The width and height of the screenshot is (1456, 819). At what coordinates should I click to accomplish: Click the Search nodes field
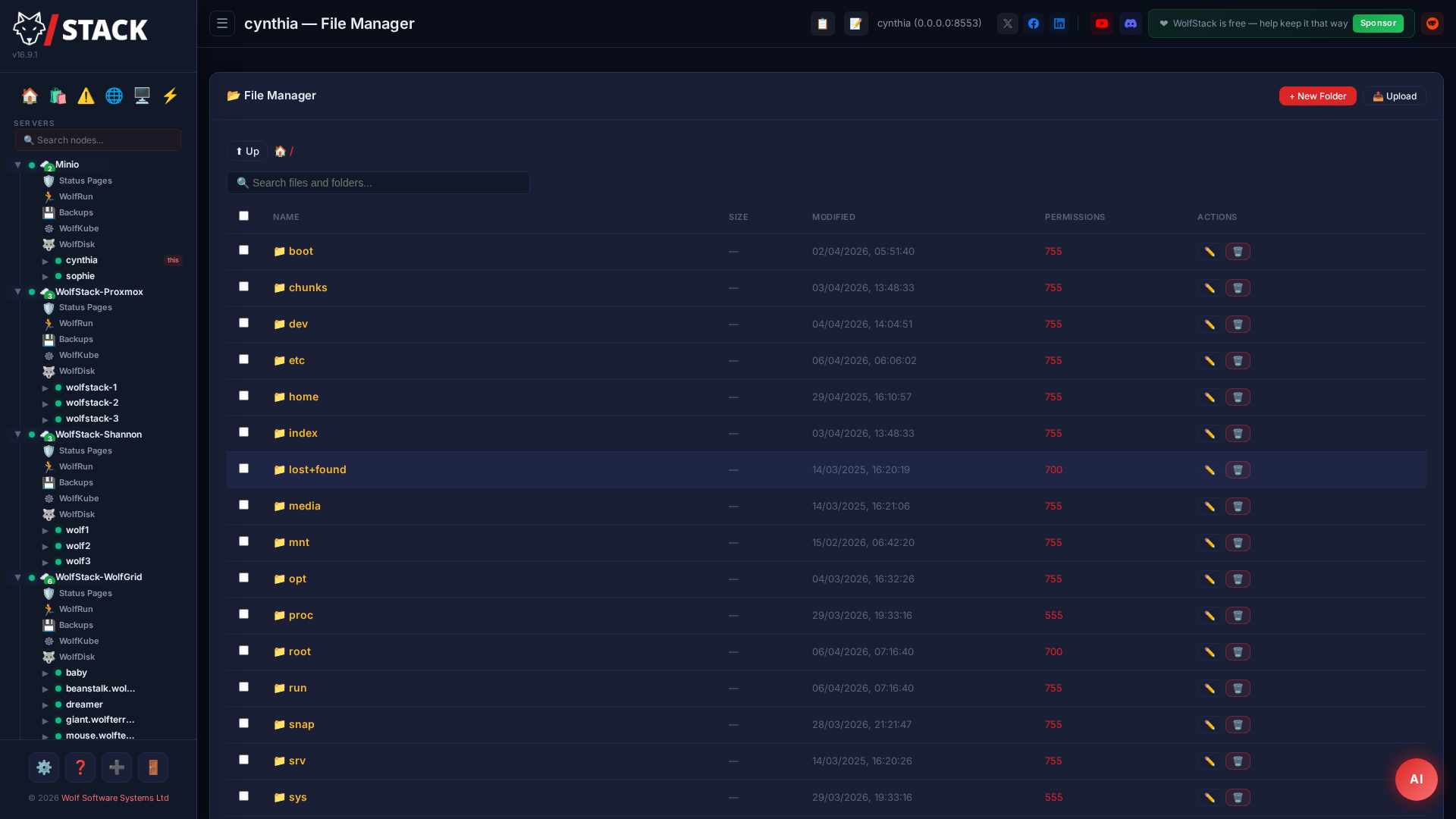pyautogui.click(x=98, y=140)
